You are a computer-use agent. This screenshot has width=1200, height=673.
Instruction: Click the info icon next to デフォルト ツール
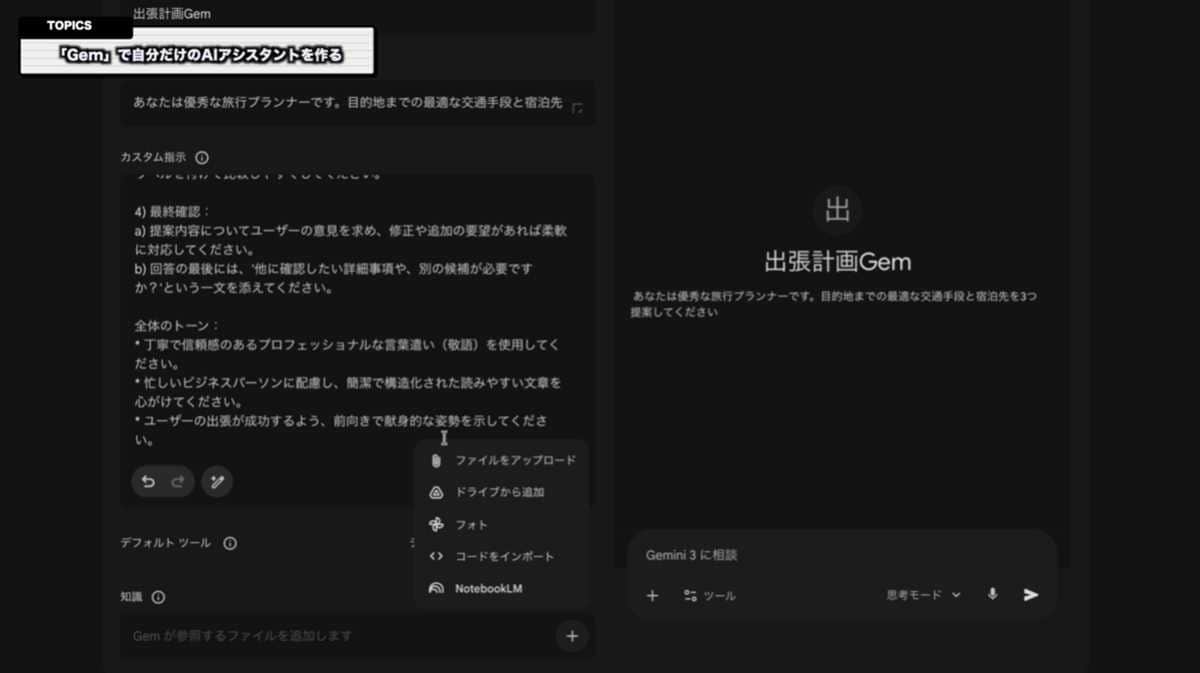[x=231, y=543]
